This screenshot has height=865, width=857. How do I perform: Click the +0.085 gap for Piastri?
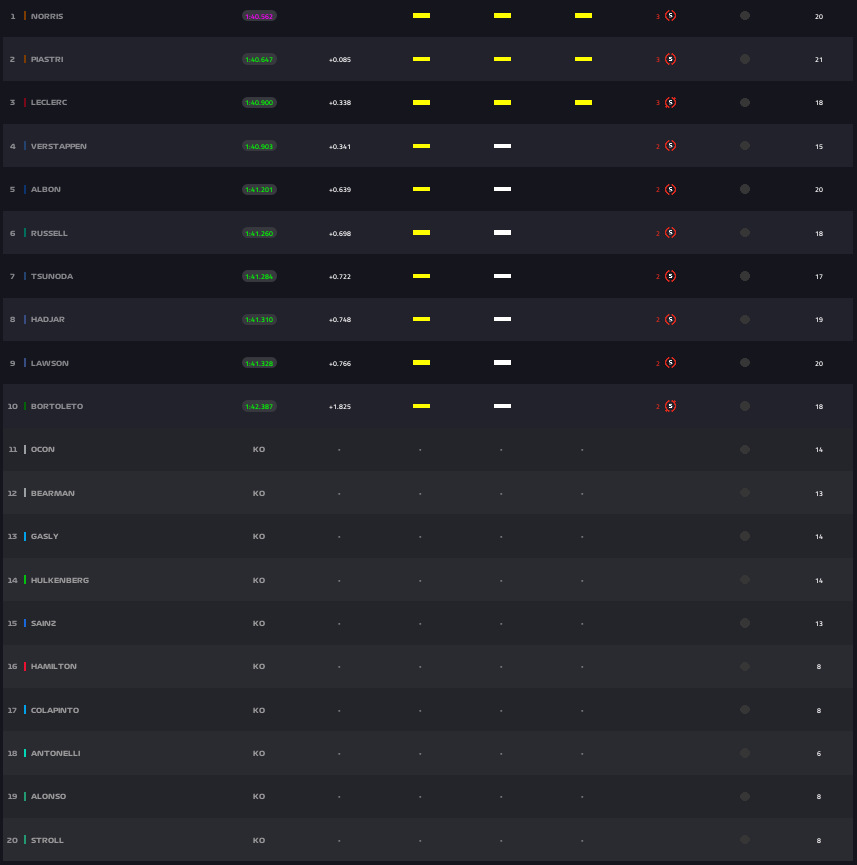(x=340, y=60)
